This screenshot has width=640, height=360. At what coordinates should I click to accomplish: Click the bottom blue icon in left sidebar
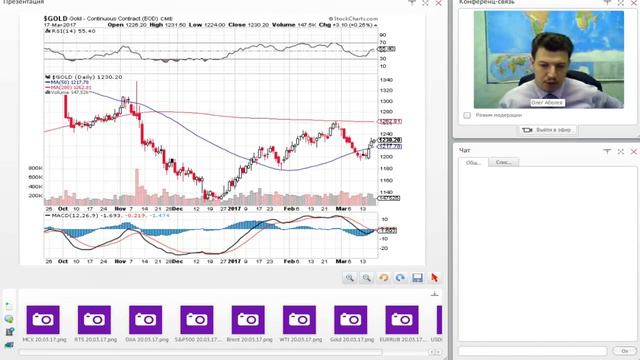9,345
